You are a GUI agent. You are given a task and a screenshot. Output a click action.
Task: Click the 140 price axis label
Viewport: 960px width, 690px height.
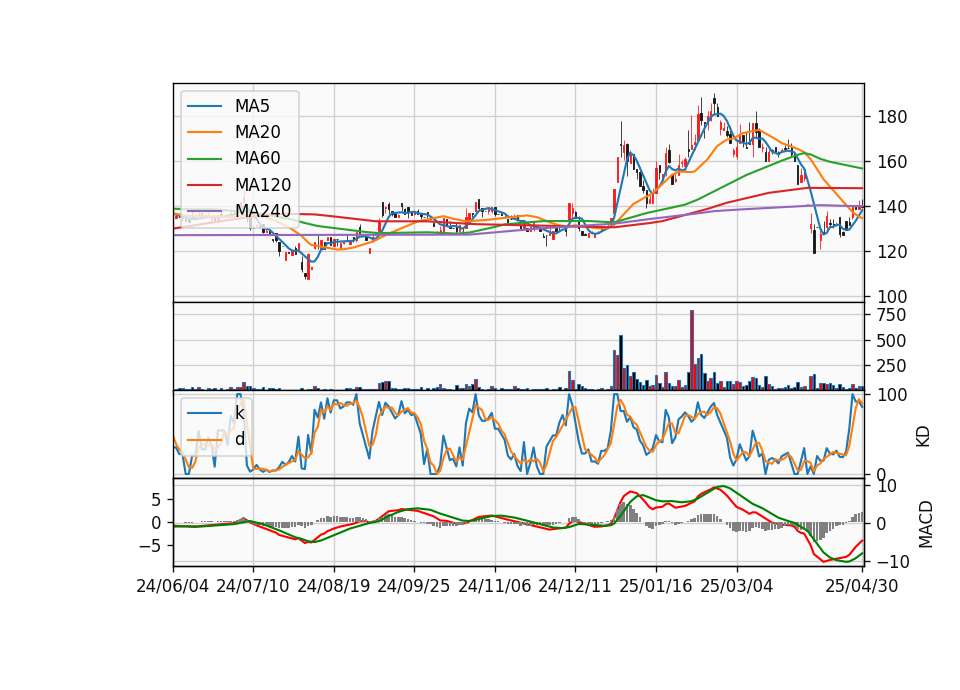click(x=892, y=207)
